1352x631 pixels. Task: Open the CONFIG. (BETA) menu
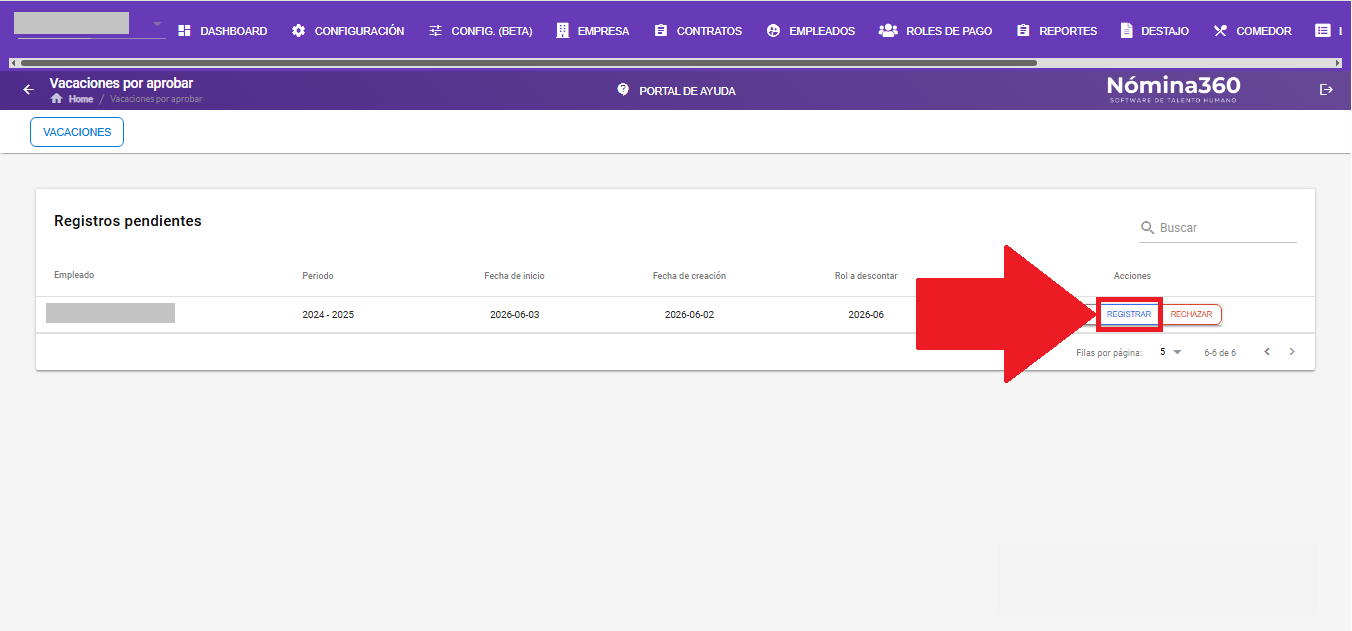481,31
